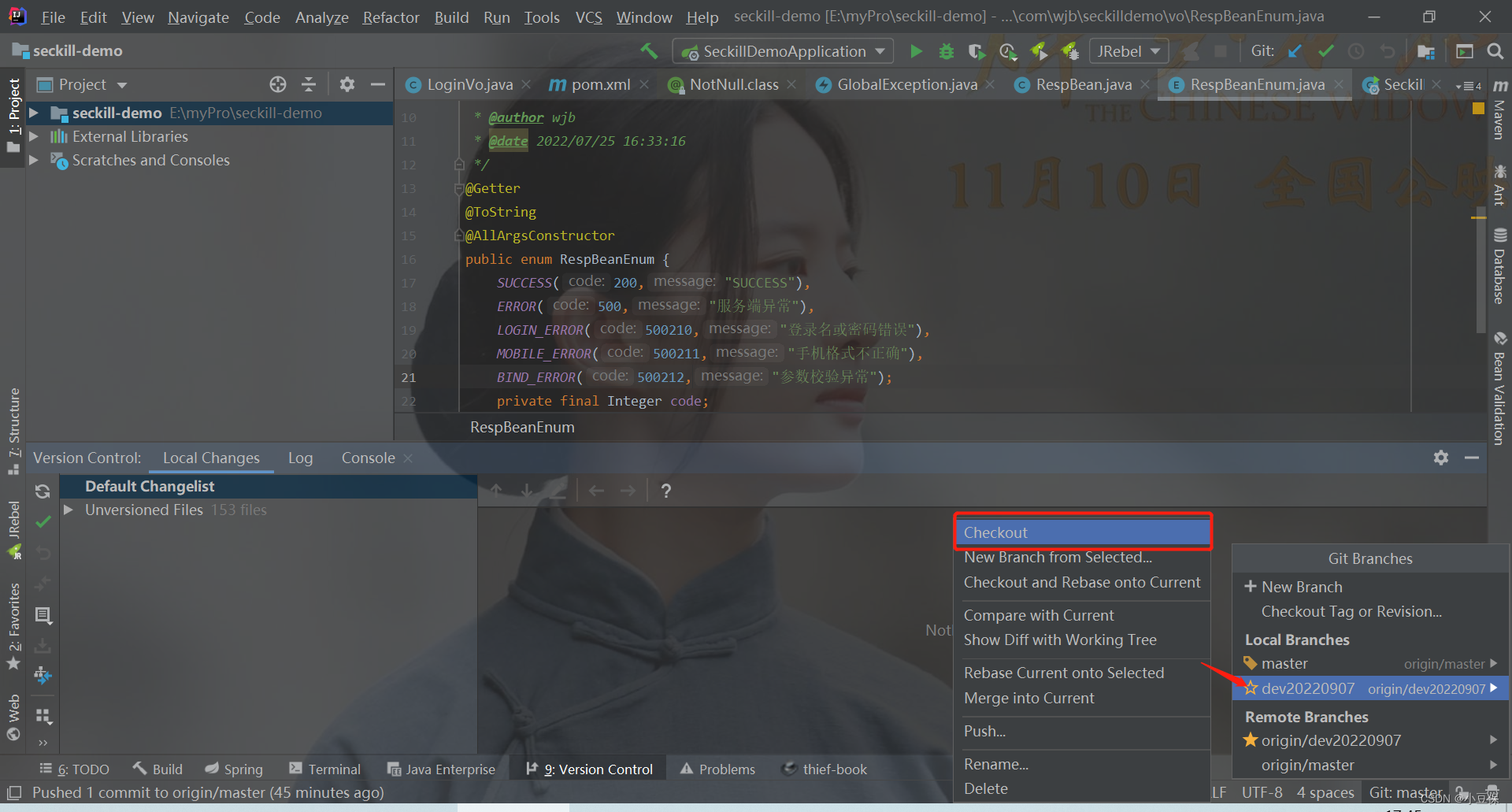
Task: Click UTF-8 encoding in status bar
Action: [x=1262, y=792]
